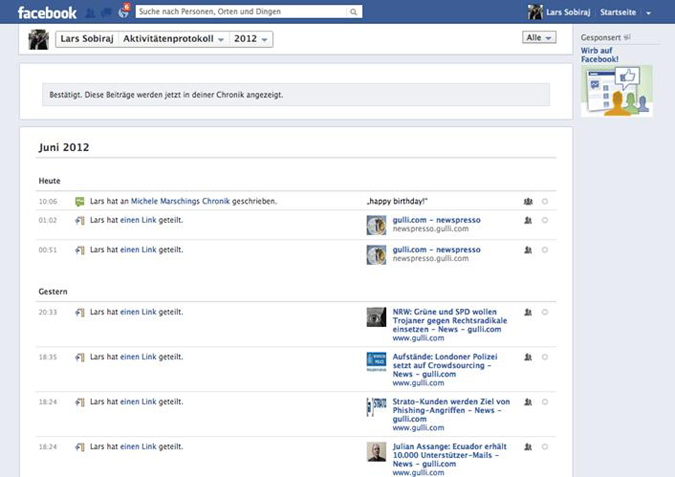Go to Startseite
This screenshot has height=477, width=675.
(x=618, y=12)
